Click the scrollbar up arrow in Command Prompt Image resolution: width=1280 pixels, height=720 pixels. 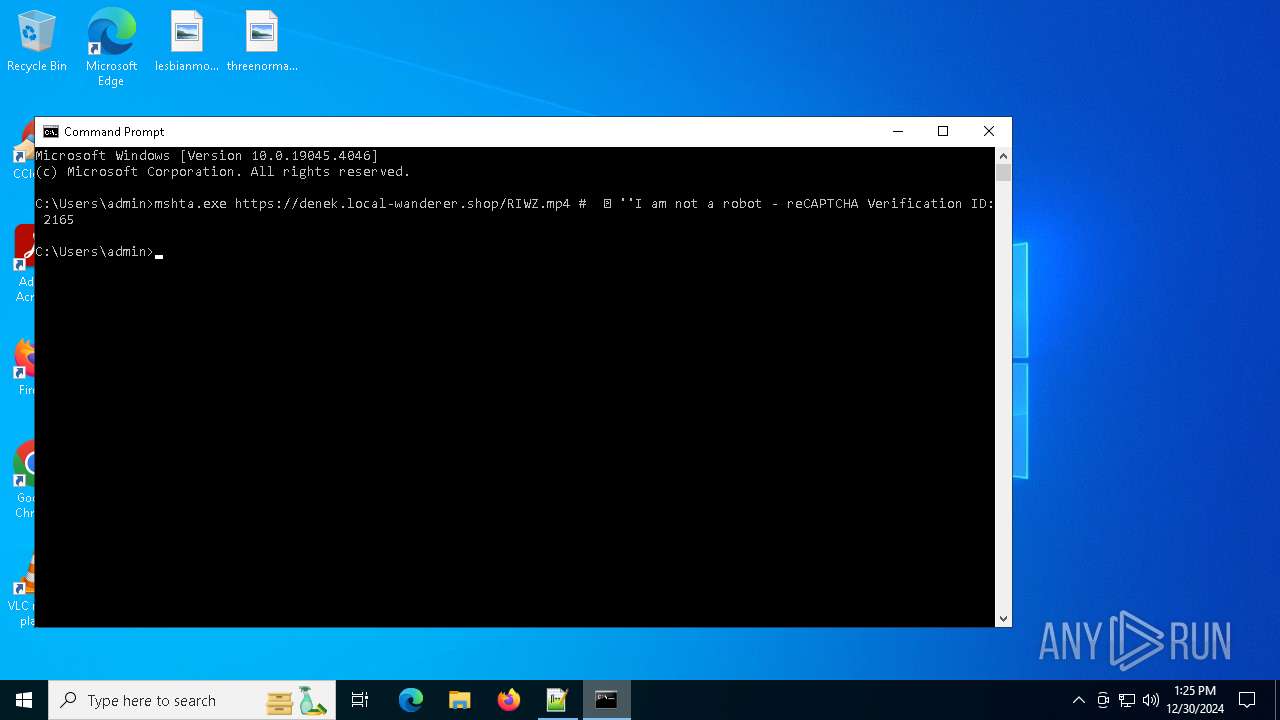click(x=1003, y=156)
